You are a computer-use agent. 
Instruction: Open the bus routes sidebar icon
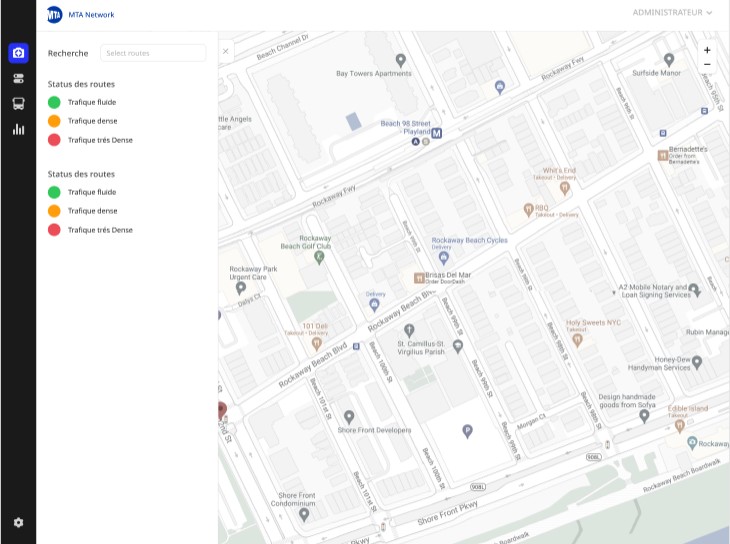[18, 103]
